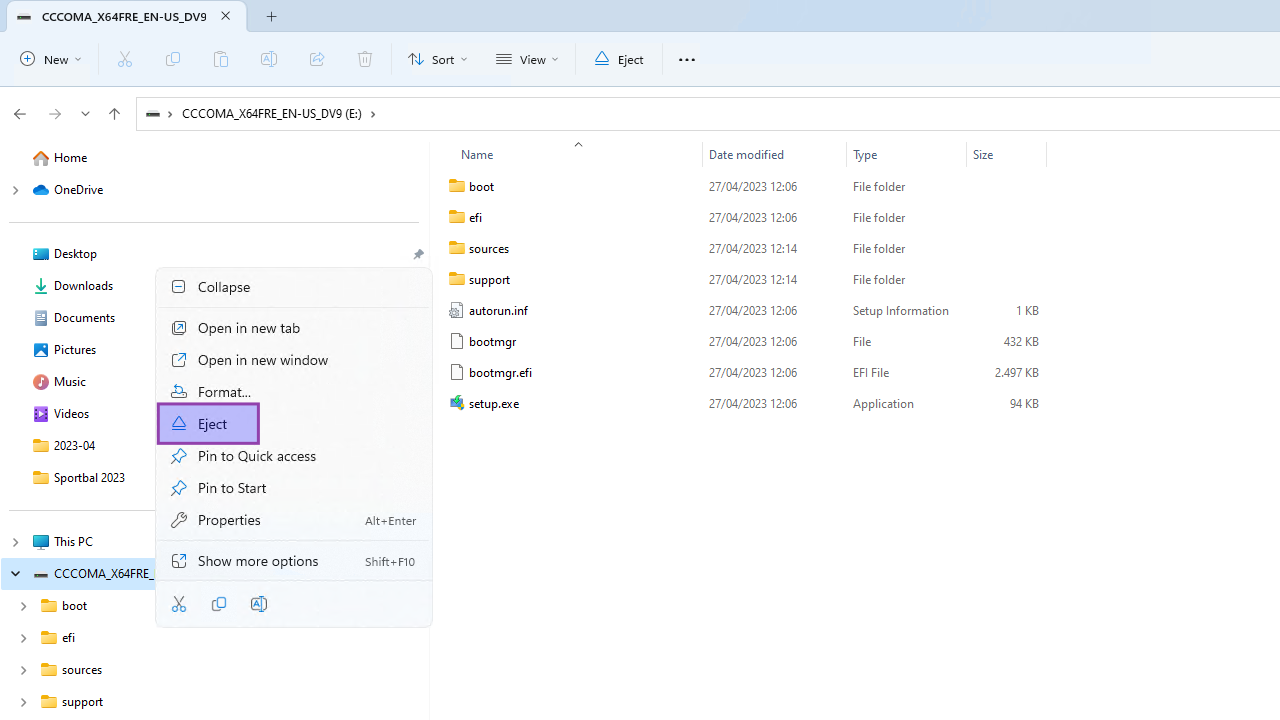
Task: Click the pin icon beside Desktop
Action: coord(418,254)
